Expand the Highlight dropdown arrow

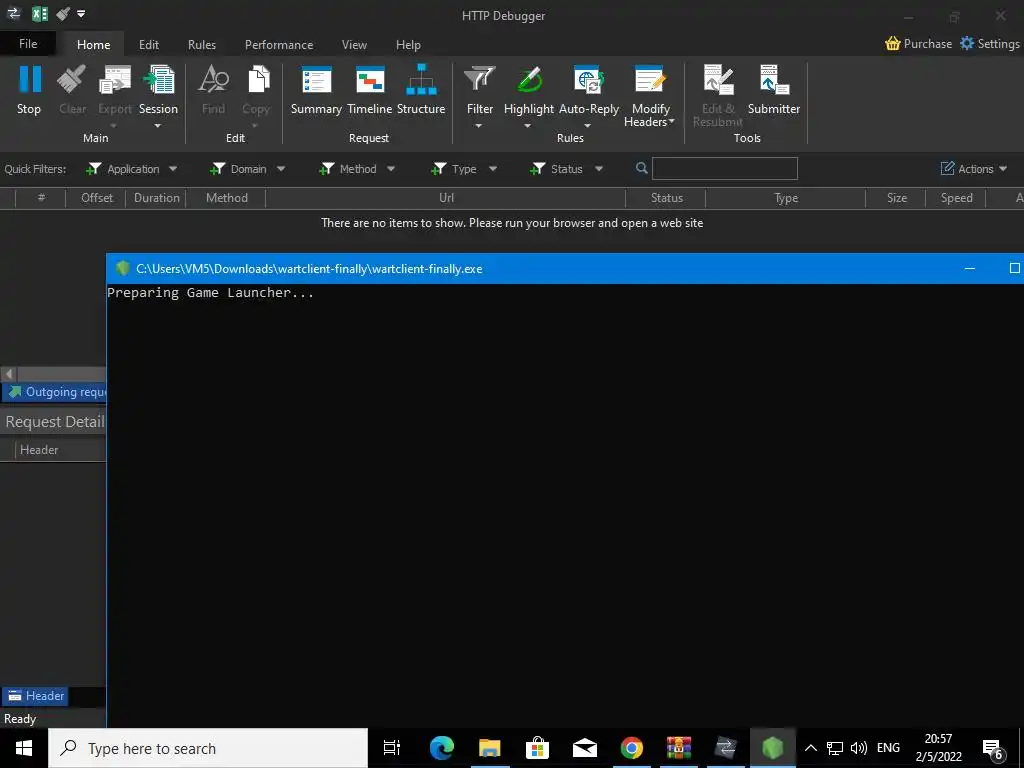(528, 125)
